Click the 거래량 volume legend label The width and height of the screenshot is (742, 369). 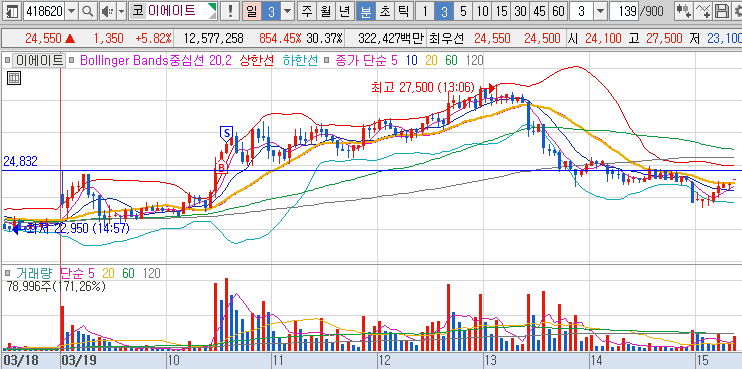point(35,273)
